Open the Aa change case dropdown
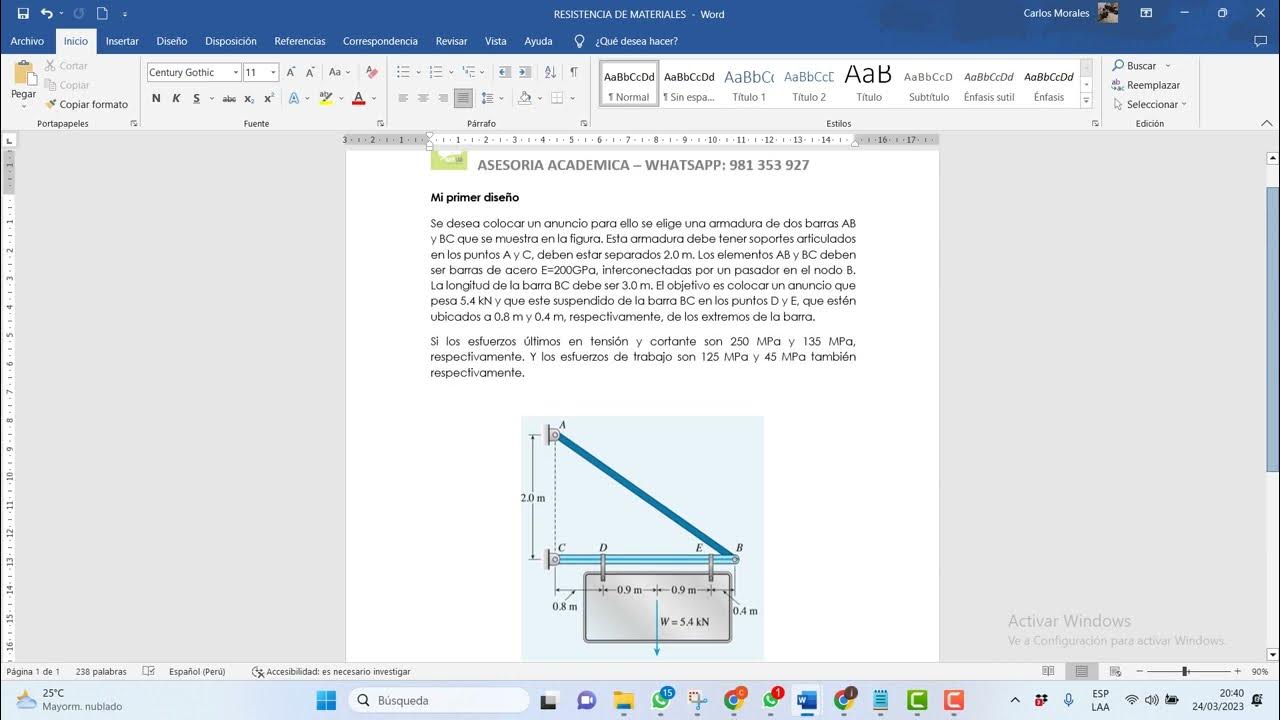This screenshot has width=1280, height=720. pyautogui.click(x=339, y=72)
